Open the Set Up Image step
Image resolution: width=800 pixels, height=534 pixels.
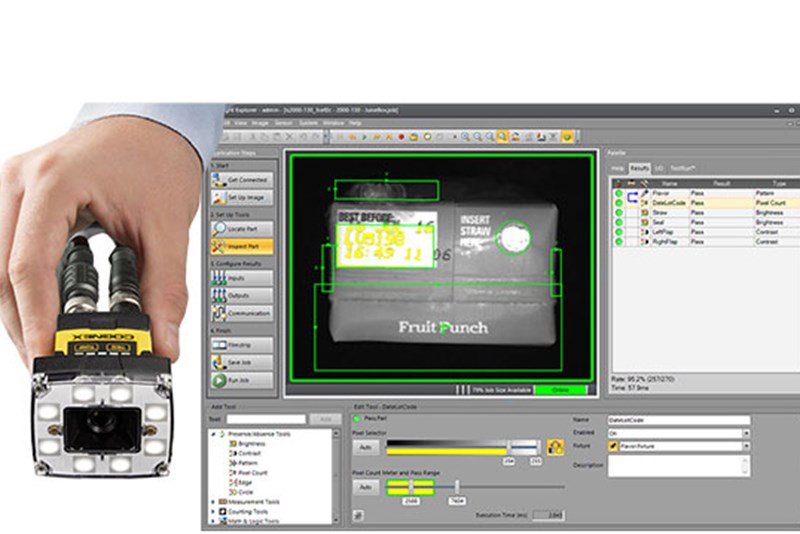pos(242,197)
